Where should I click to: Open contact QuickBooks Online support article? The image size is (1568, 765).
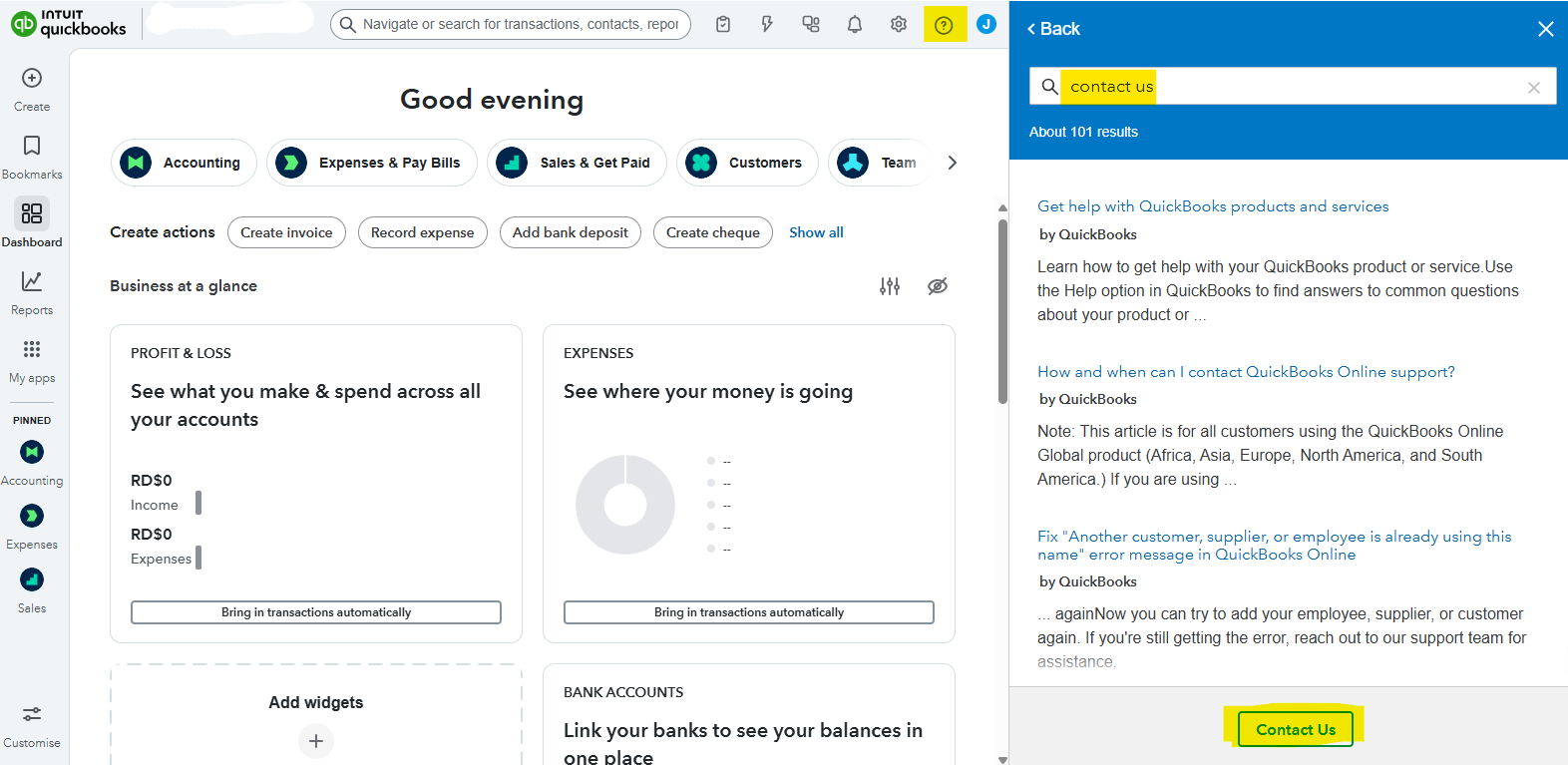[1246, 372]
